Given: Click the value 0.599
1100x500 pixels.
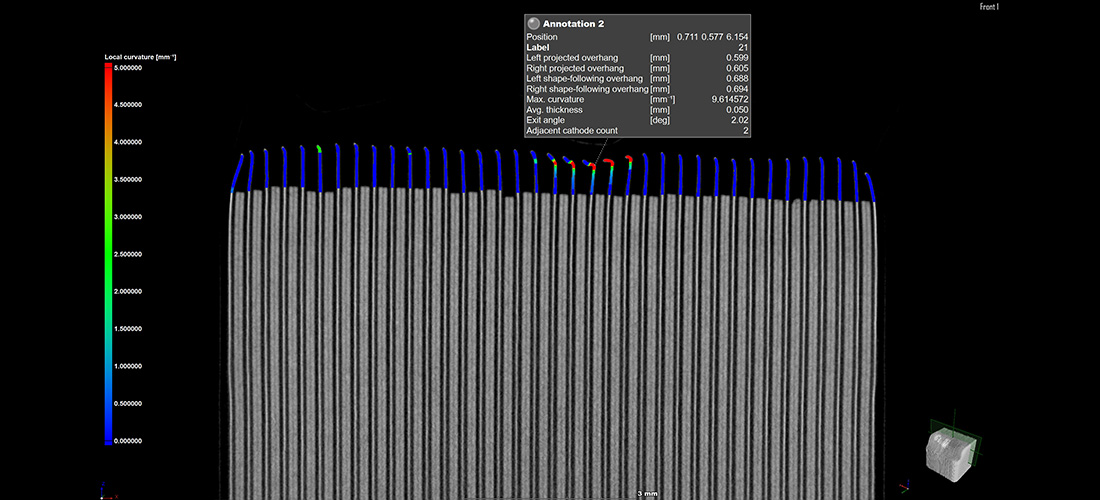Looking at the screenshot, I should point(739,58).
